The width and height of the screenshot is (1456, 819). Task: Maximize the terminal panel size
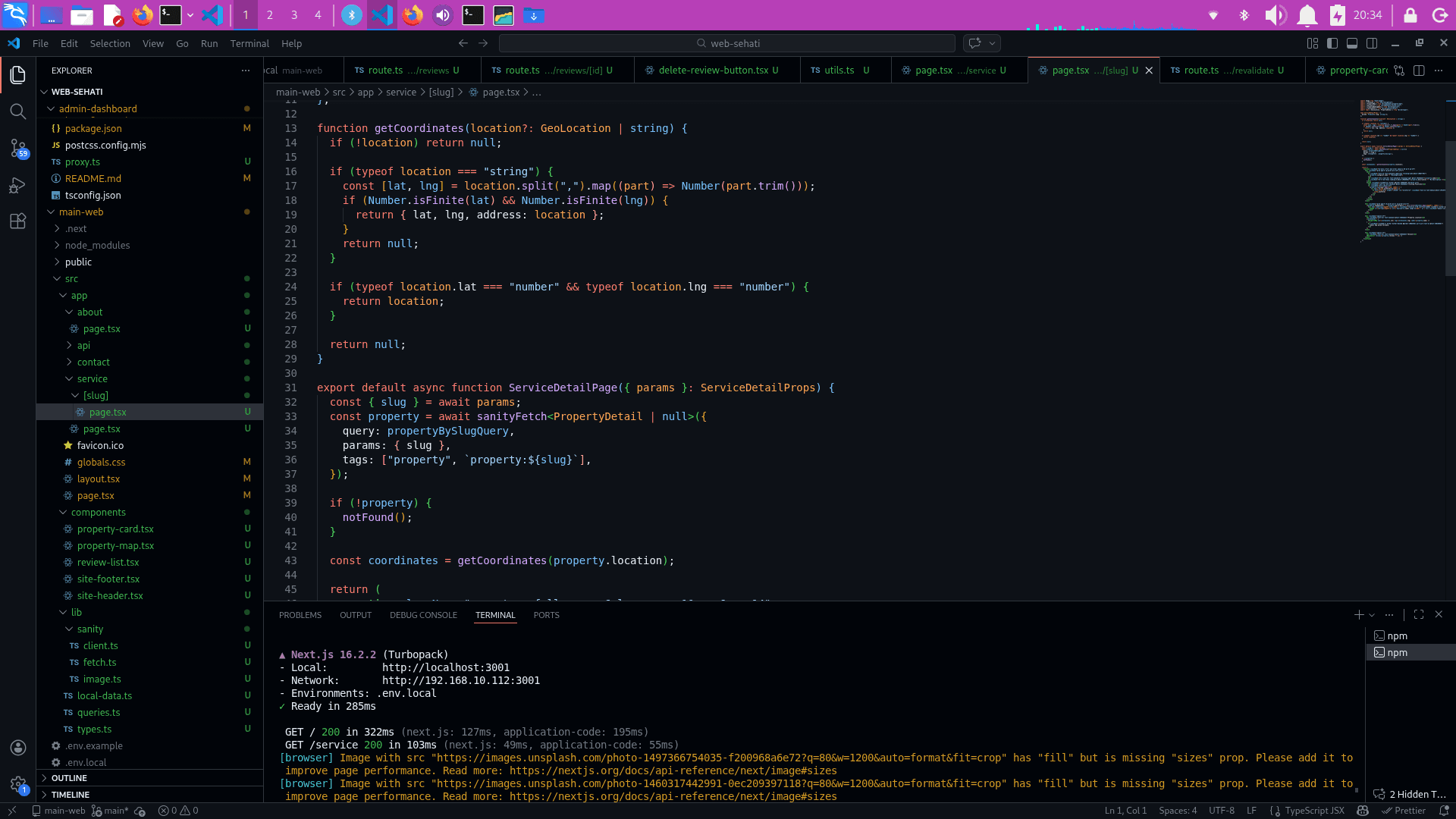(x=1419, y=615)
